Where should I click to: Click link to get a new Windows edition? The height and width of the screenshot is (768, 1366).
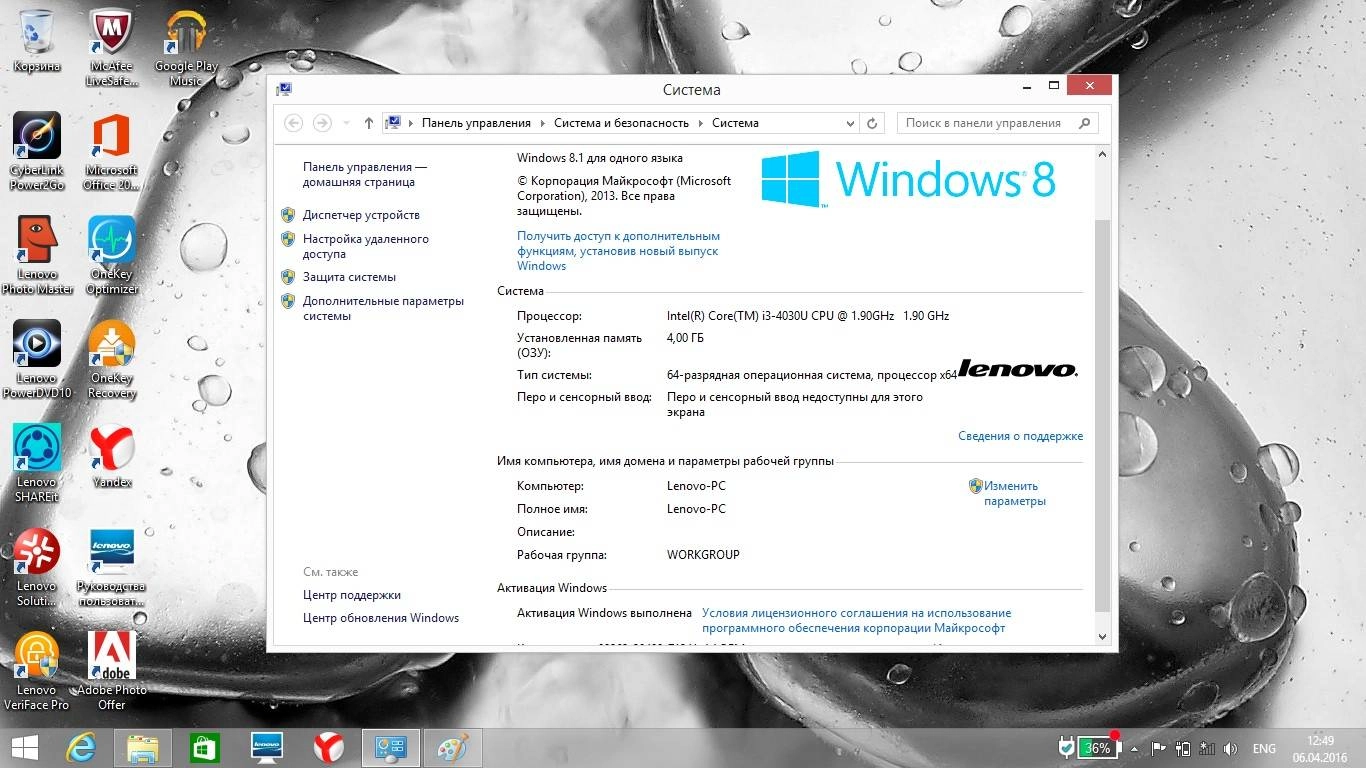point(618,251)
